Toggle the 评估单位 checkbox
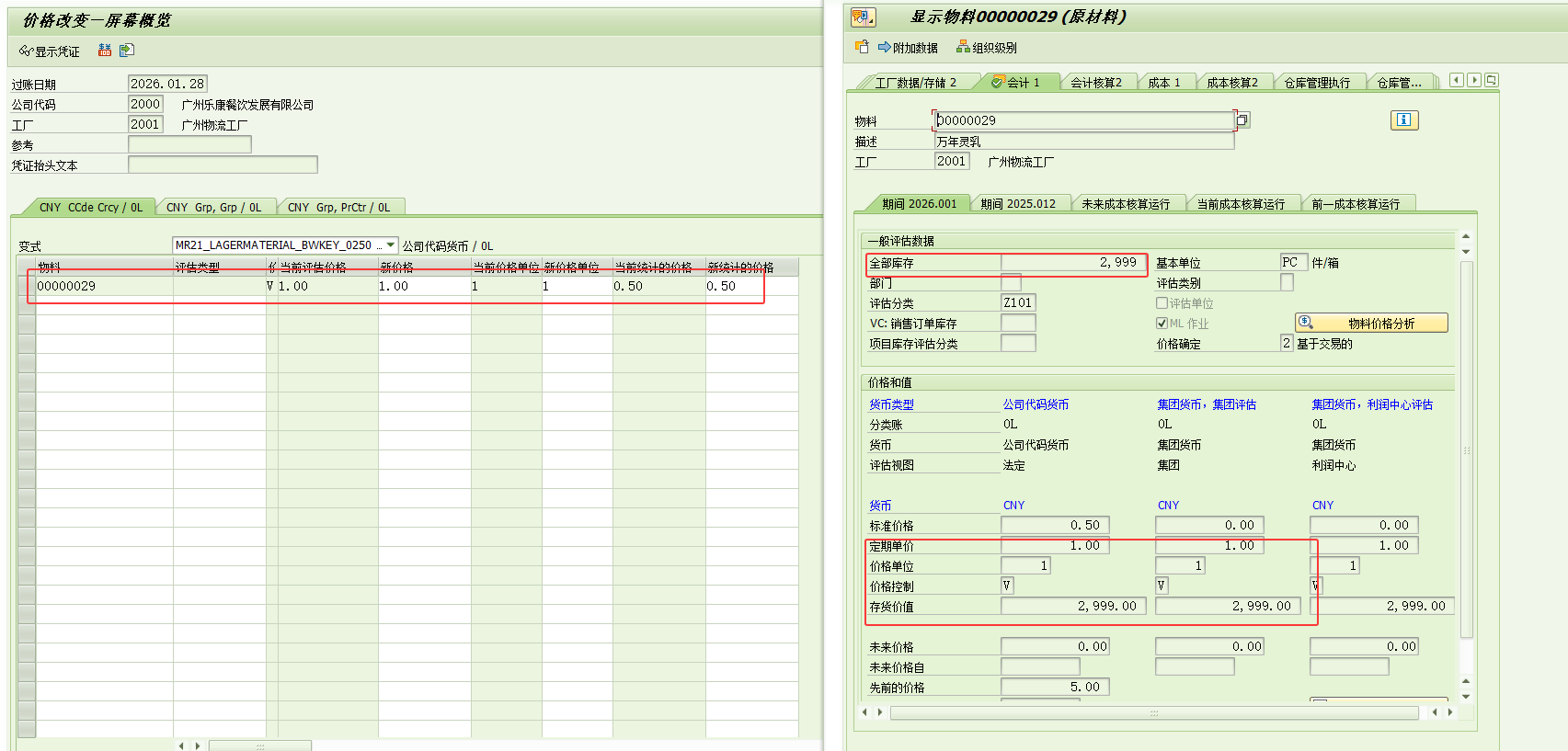The height and width of the screenshot is (751, 1568). pyautogui.click(x=1162, y=303)
